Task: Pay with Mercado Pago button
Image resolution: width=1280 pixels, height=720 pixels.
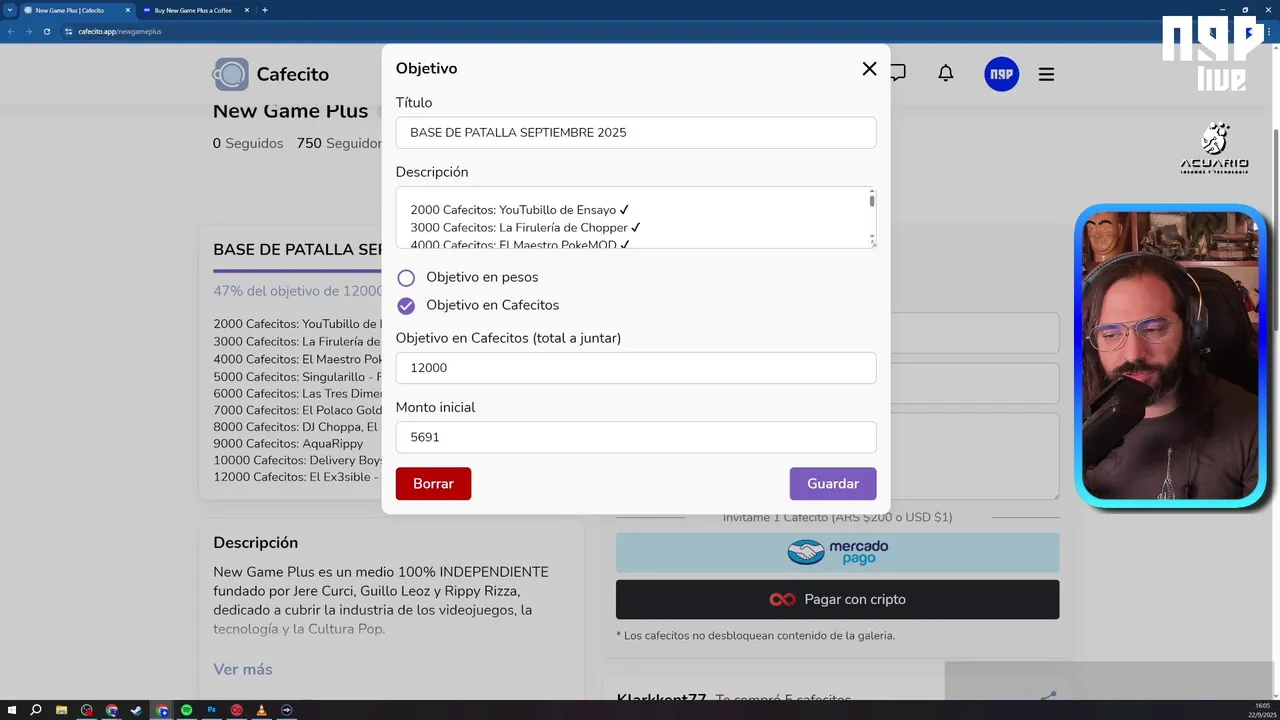Action: coord(837,552)
